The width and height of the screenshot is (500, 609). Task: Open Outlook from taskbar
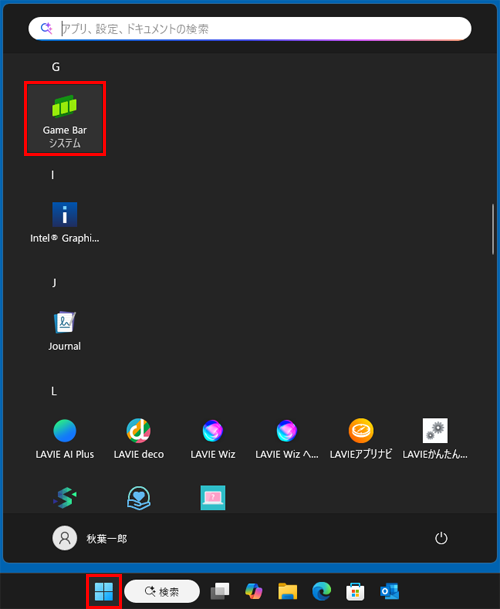(x=389, y=592)
